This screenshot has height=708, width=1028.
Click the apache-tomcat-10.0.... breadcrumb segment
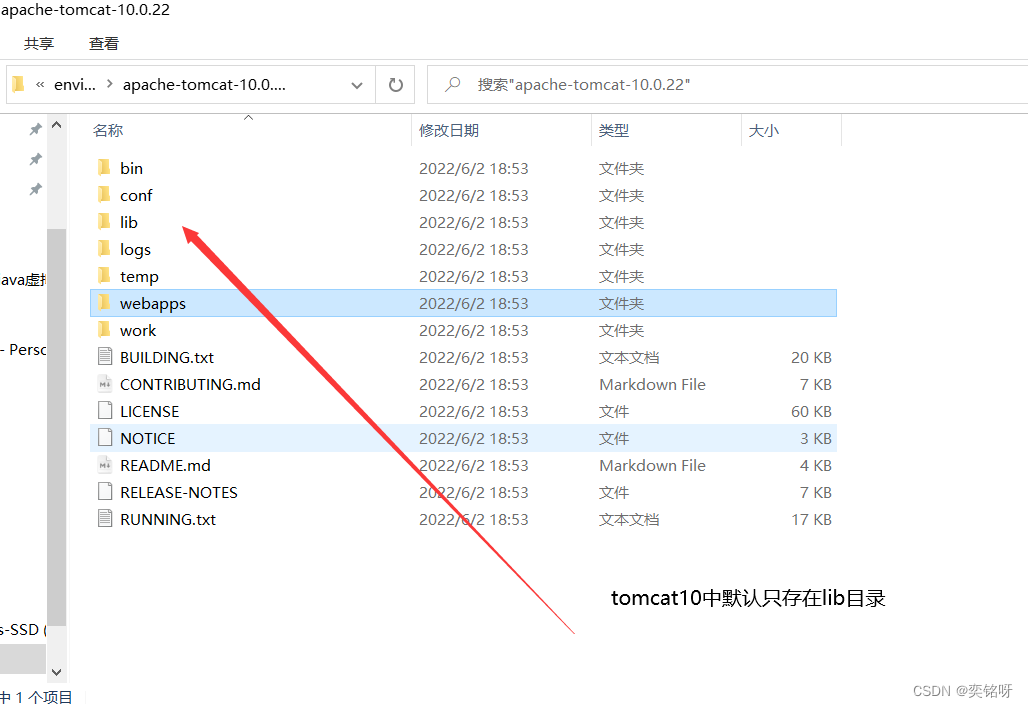(x=204, y=85)
